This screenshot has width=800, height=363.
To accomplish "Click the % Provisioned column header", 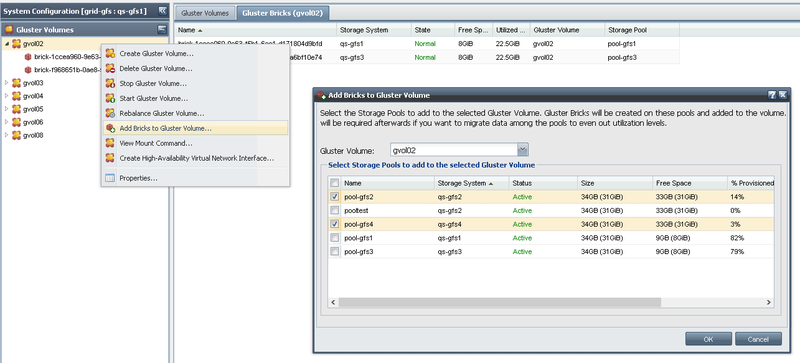I will click(x=751, y=183).
